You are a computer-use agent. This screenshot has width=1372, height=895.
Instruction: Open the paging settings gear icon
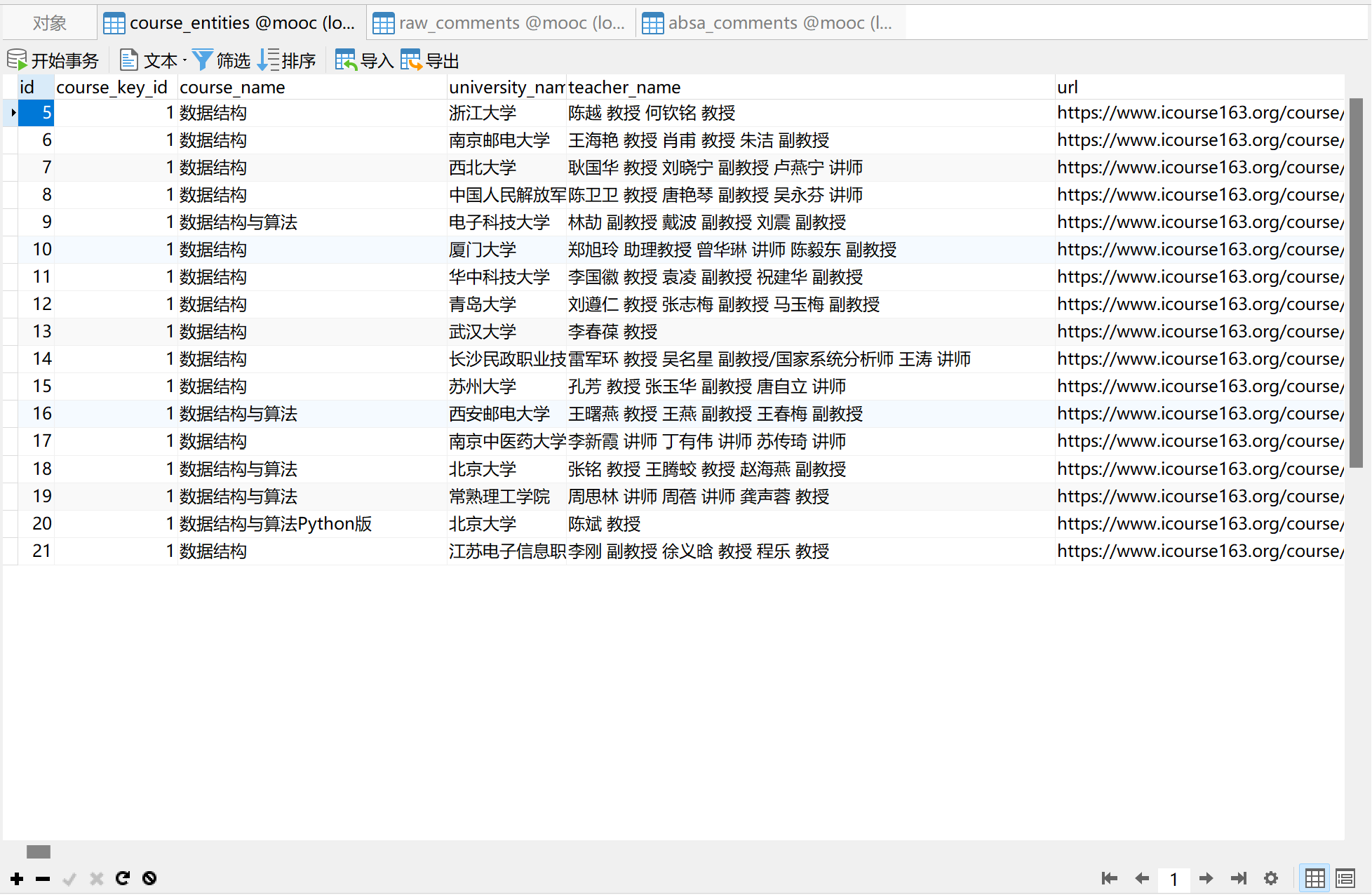click(1271, 878)
